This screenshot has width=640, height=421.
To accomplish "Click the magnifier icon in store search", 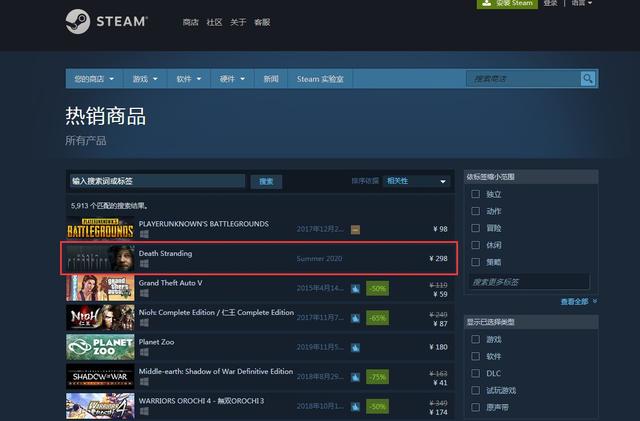I will [x=588, y=78].
